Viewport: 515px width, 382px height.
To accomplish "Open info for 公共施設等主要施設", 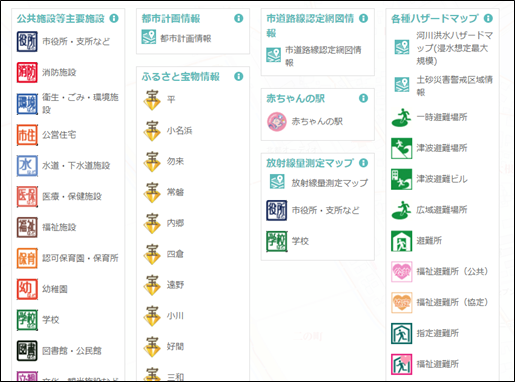I will (114, 18).
